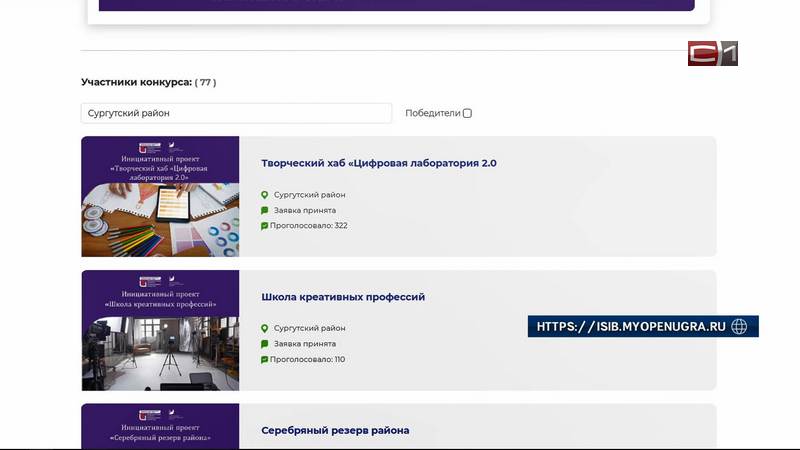The height and width of the screenshot is (450, 800).
Task: Click the HTTPS://ISIB.MYOPENUGRA.RU address text
Action: 631,327
